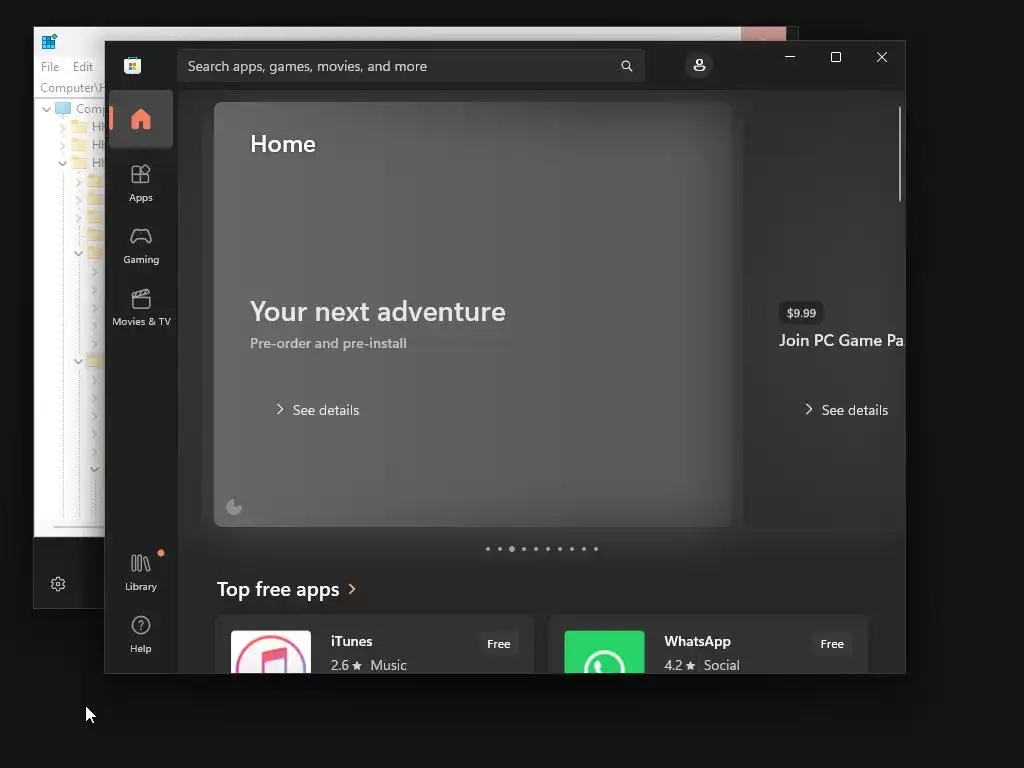Click the search apps, games, movies field
The image size is (1024, 768).
[x=411, y=66]
